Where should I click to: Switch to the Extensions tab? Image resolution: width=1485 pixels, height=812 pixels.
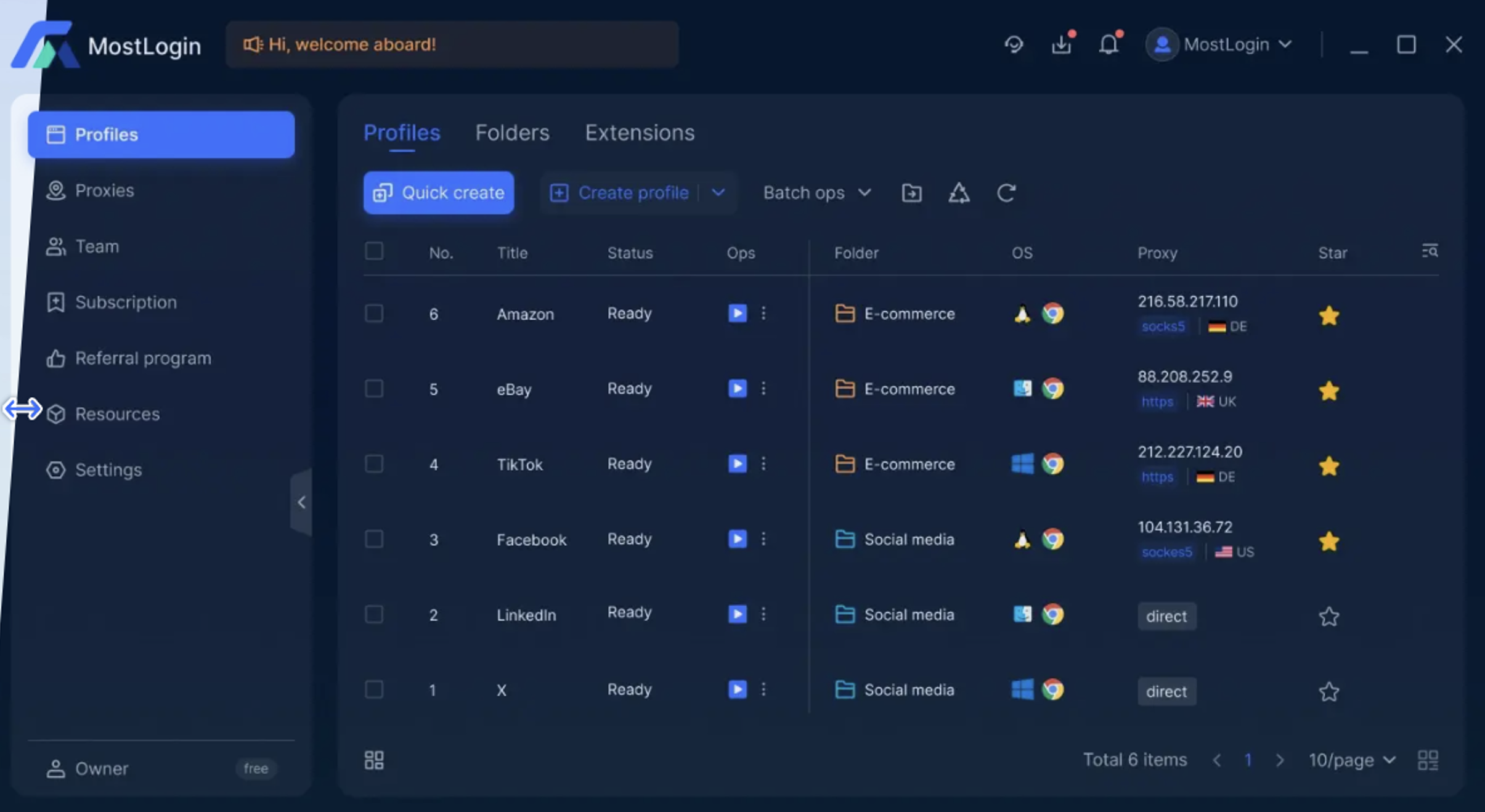pos(640,132)
